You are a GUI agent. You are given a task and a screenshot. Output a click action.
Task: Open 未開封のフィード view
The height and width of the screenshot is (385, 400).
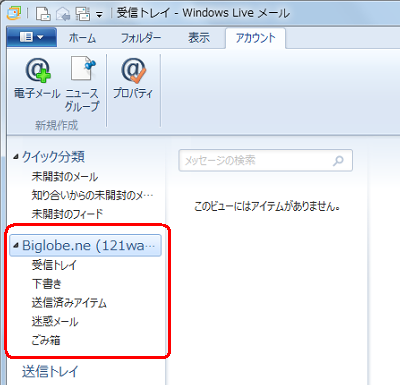pos(67,214)
